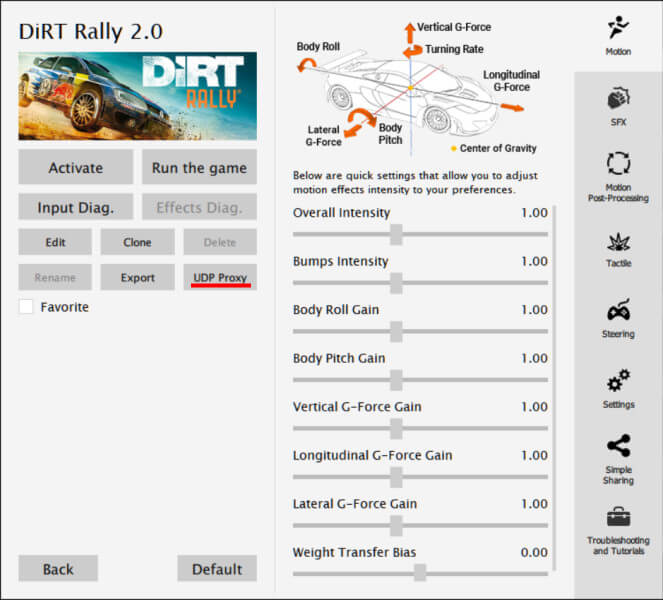Click Longitudinal G-Force Gain slider handle

(x=396, y=477)
